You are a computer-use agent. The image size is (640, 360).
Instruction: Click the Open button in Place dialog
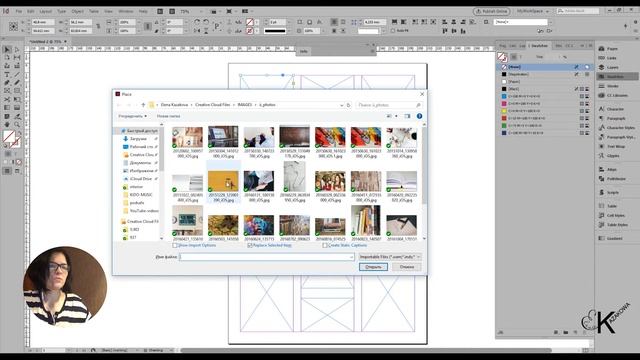(373, 267)
